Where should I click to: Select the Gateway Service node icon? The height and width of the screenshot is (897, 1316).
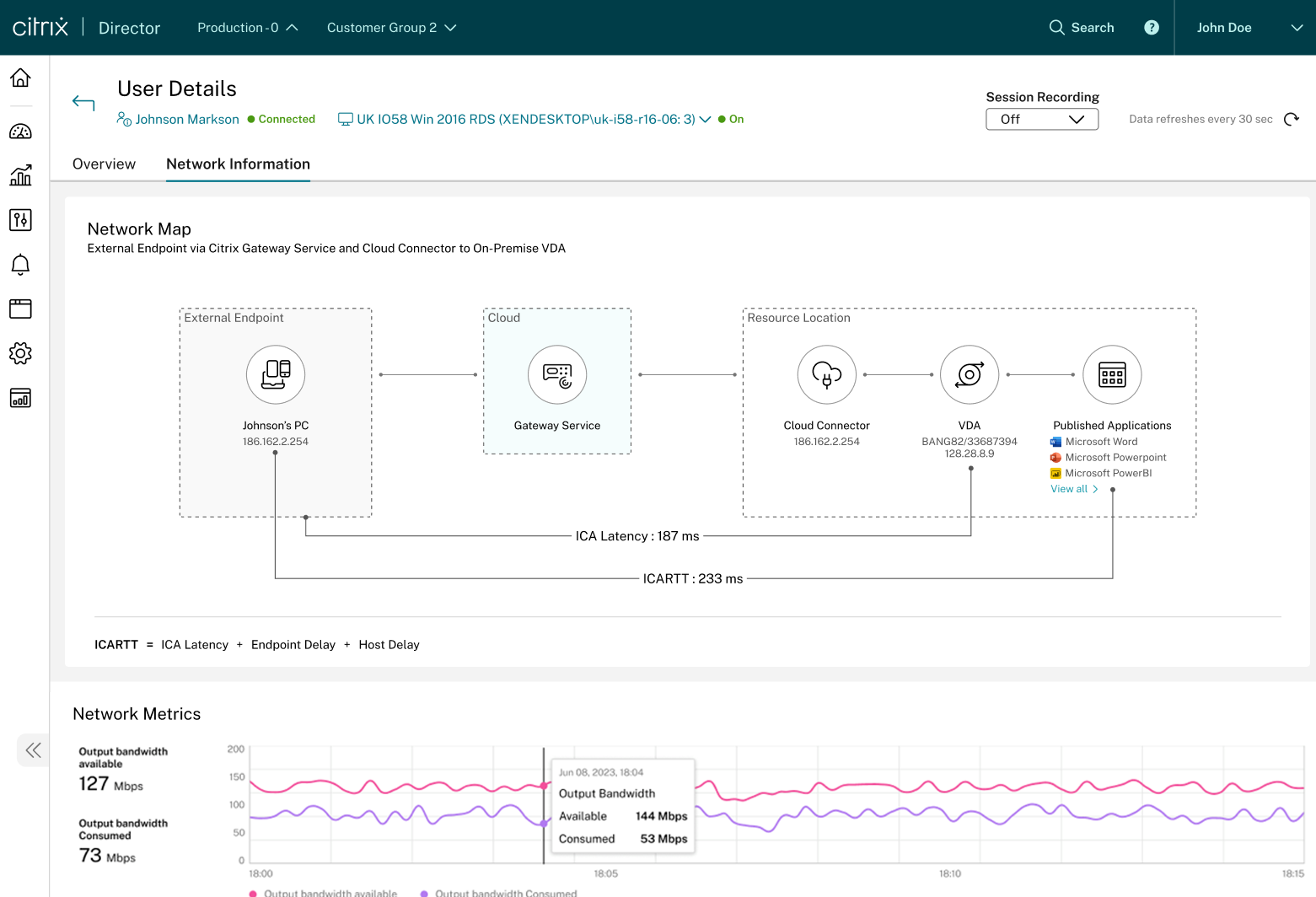557,374
